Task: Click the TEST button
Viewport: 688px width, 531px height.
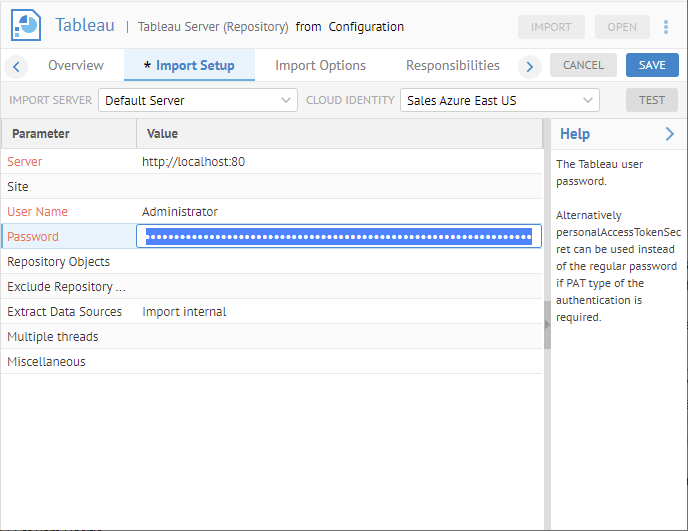Action: pos(651,100)
